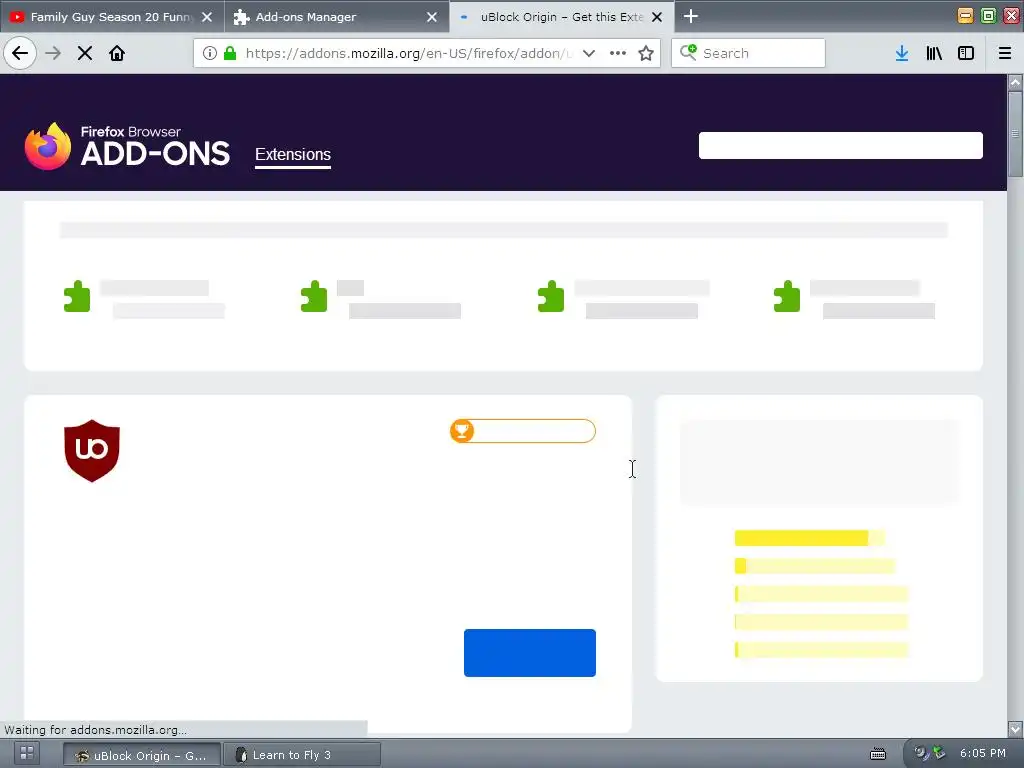
Task: Click the fourth green puzzle piece
Action: pyautogui.click(x=787, y=296)
